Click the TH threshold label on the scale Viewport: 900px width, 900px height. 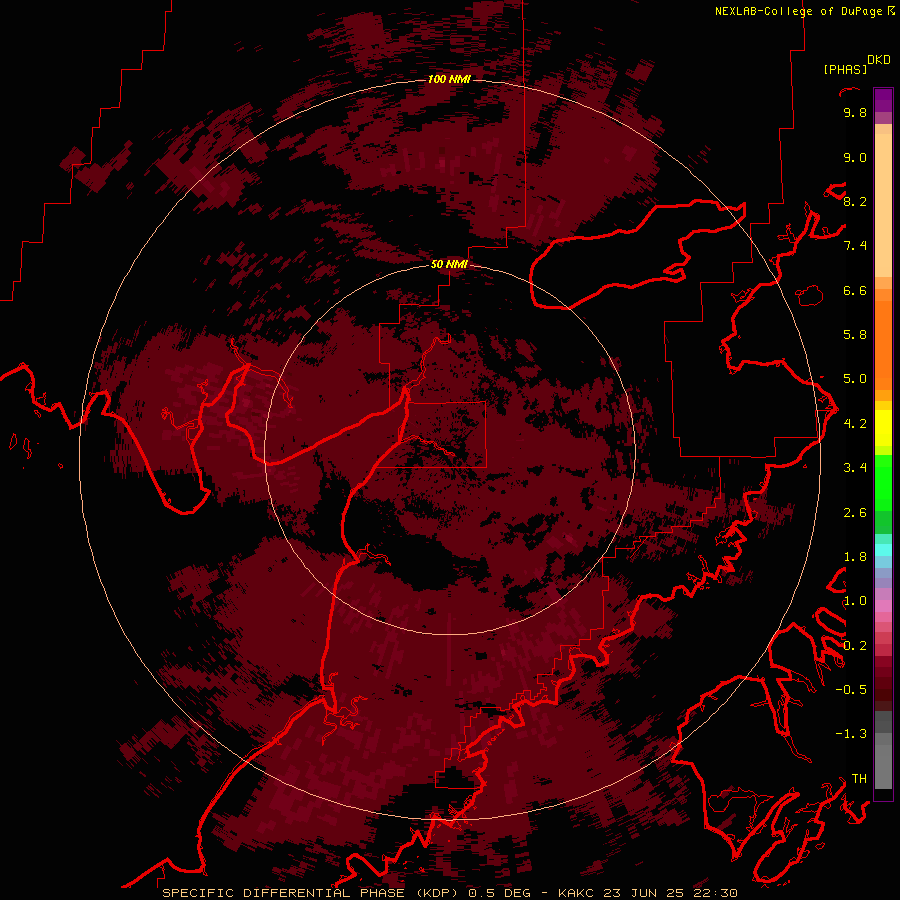tap(859, 779)
